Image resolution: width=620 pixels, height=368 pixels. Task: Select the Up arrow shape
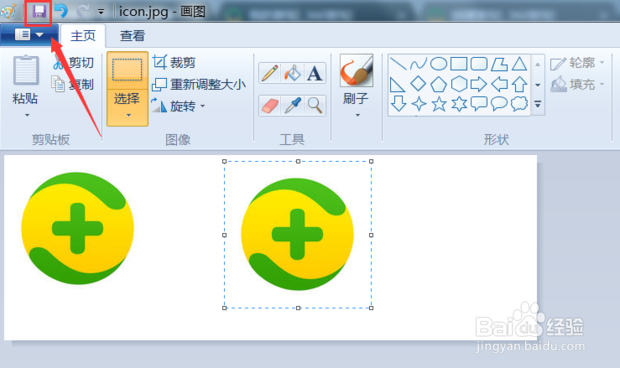(x=520, y=84)
